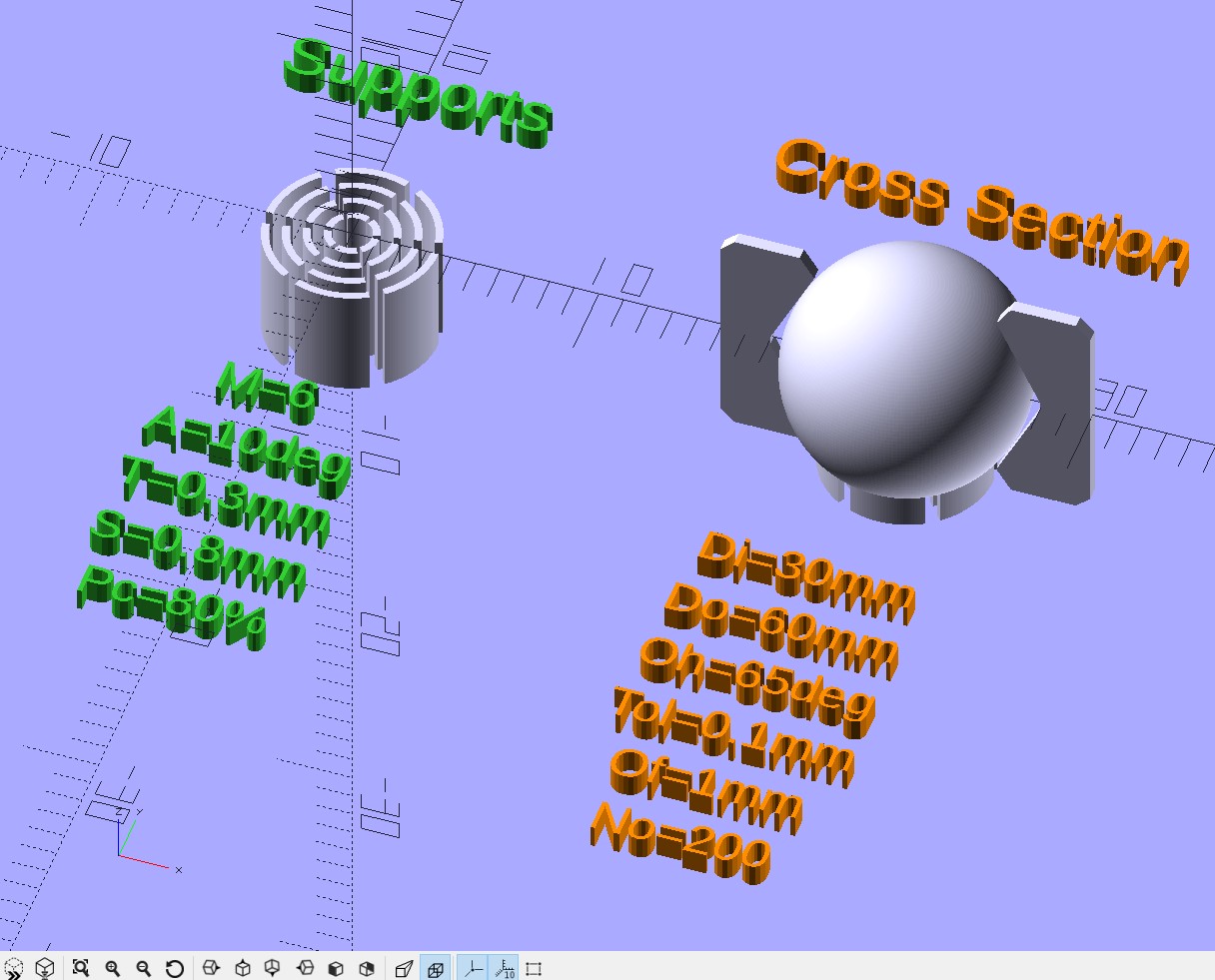Screen dimensions: 1215x980
Task: Click the green 'S=0.8mm' label
Action: (199, 556)
